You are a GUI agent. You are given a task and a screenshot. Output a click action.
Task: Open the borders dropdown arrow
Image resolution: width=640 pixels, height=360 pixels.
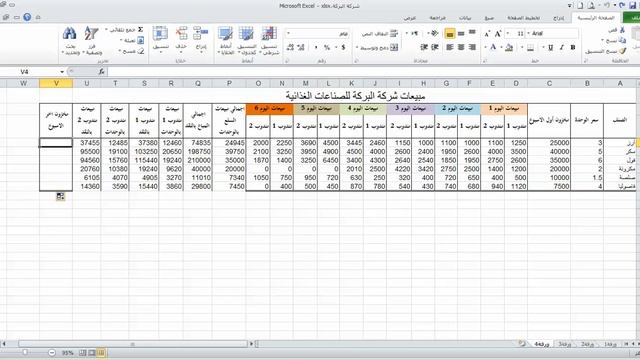tap(522, 48)
